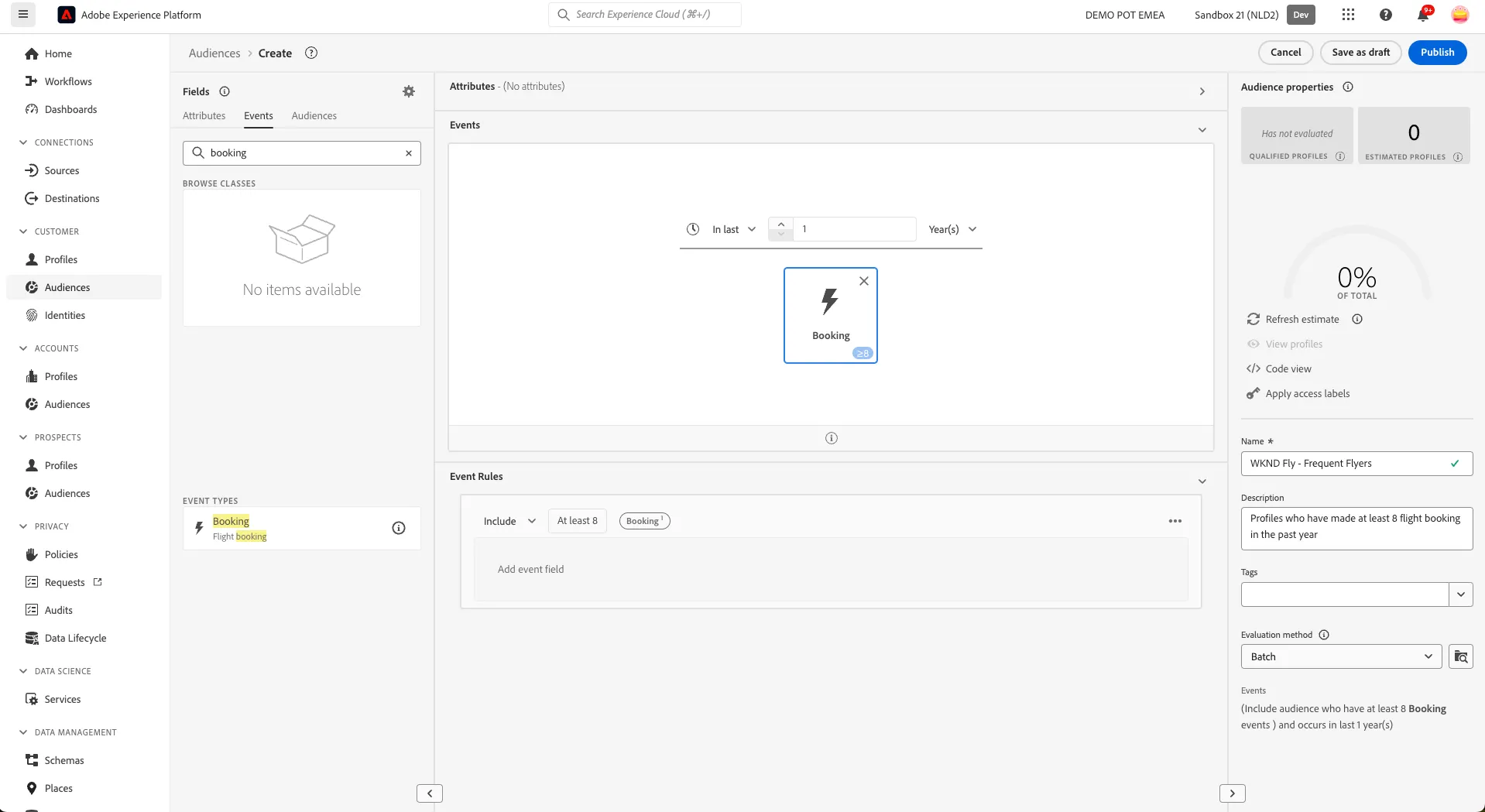Open the app switcher grid icon
1485x812 pixels.
coord(1348,15)
